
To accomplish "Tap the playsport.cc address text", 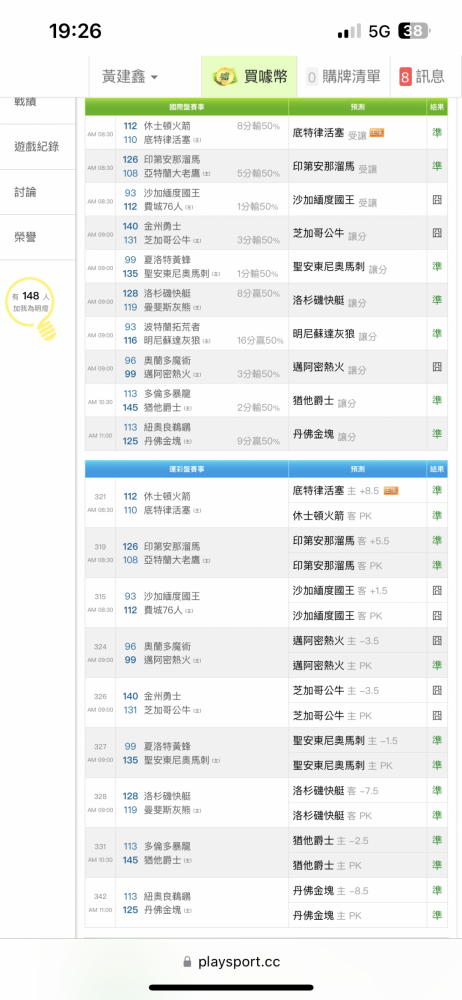I will point(239,962).
